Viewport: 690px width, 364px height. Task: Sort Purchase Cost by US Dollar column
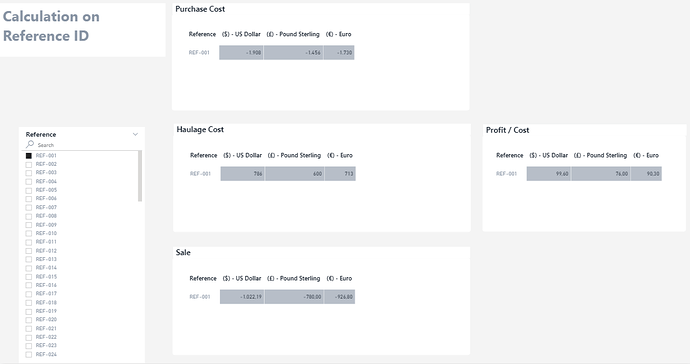coord(241,34)
